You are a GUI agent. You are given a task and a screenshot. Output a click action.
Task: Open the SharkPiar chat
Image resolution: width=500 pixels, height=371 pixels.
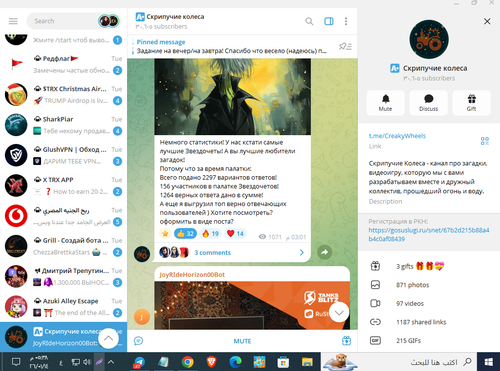coord(63,125)
